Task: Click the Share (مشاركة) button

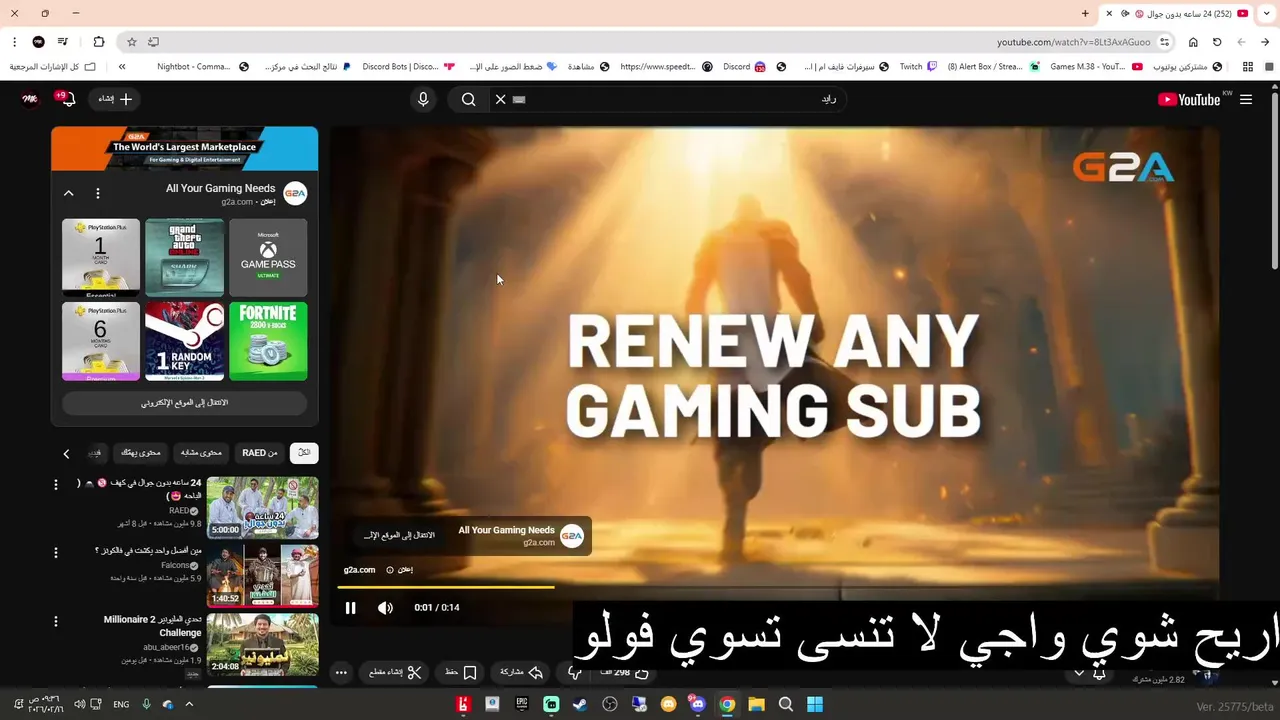Action: tap(521, 672)
